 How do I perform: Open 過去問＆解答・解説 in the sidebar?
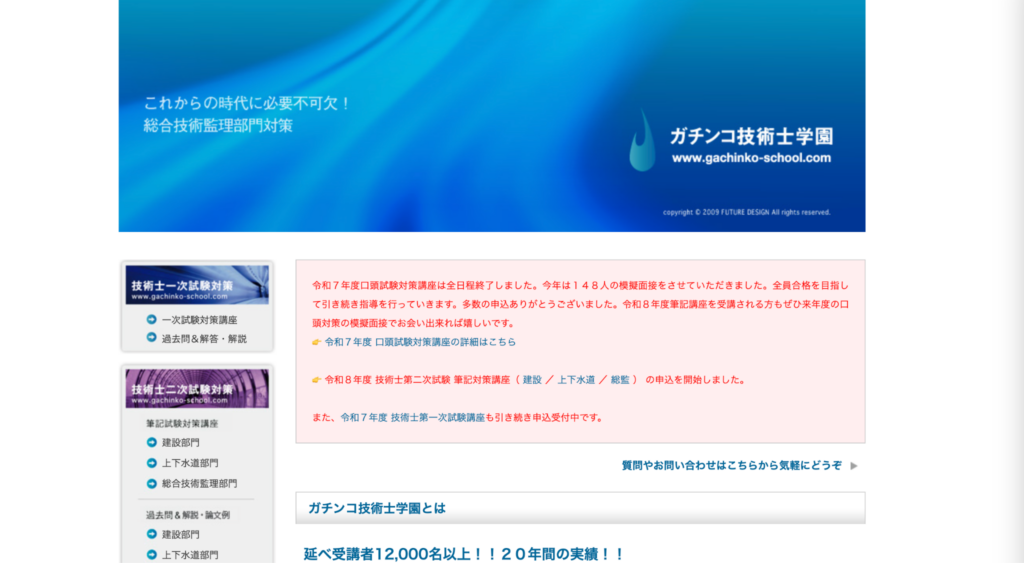204,339
